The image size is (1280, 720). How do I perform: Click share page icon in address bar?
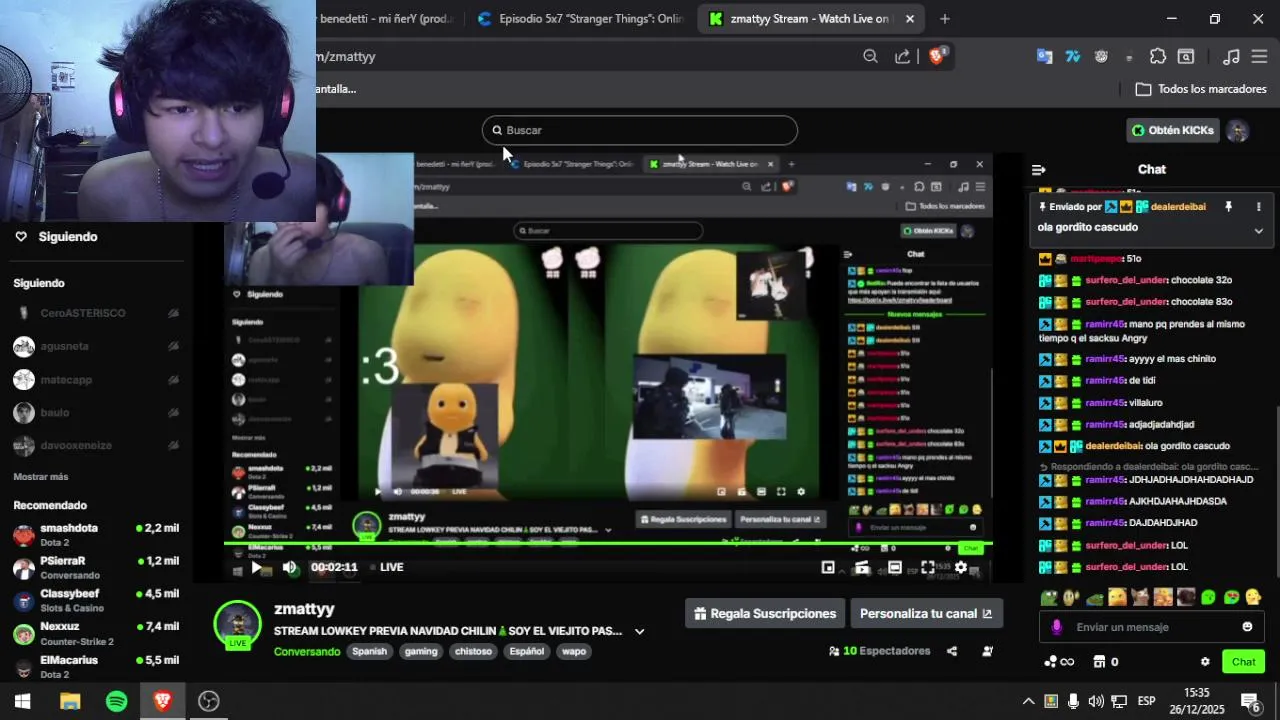tap(903, 57)
